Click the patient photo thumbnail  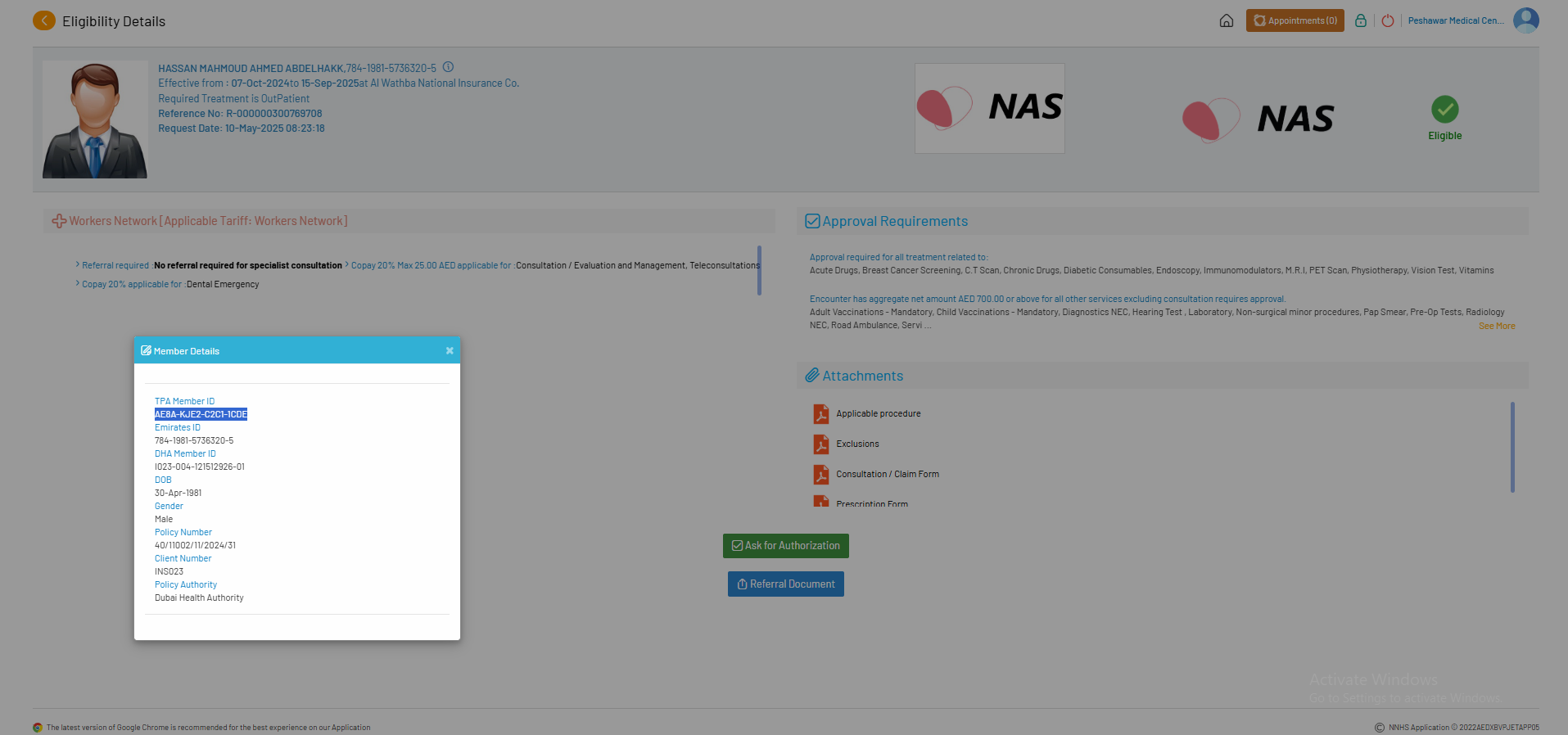click(x=95, y=119)
